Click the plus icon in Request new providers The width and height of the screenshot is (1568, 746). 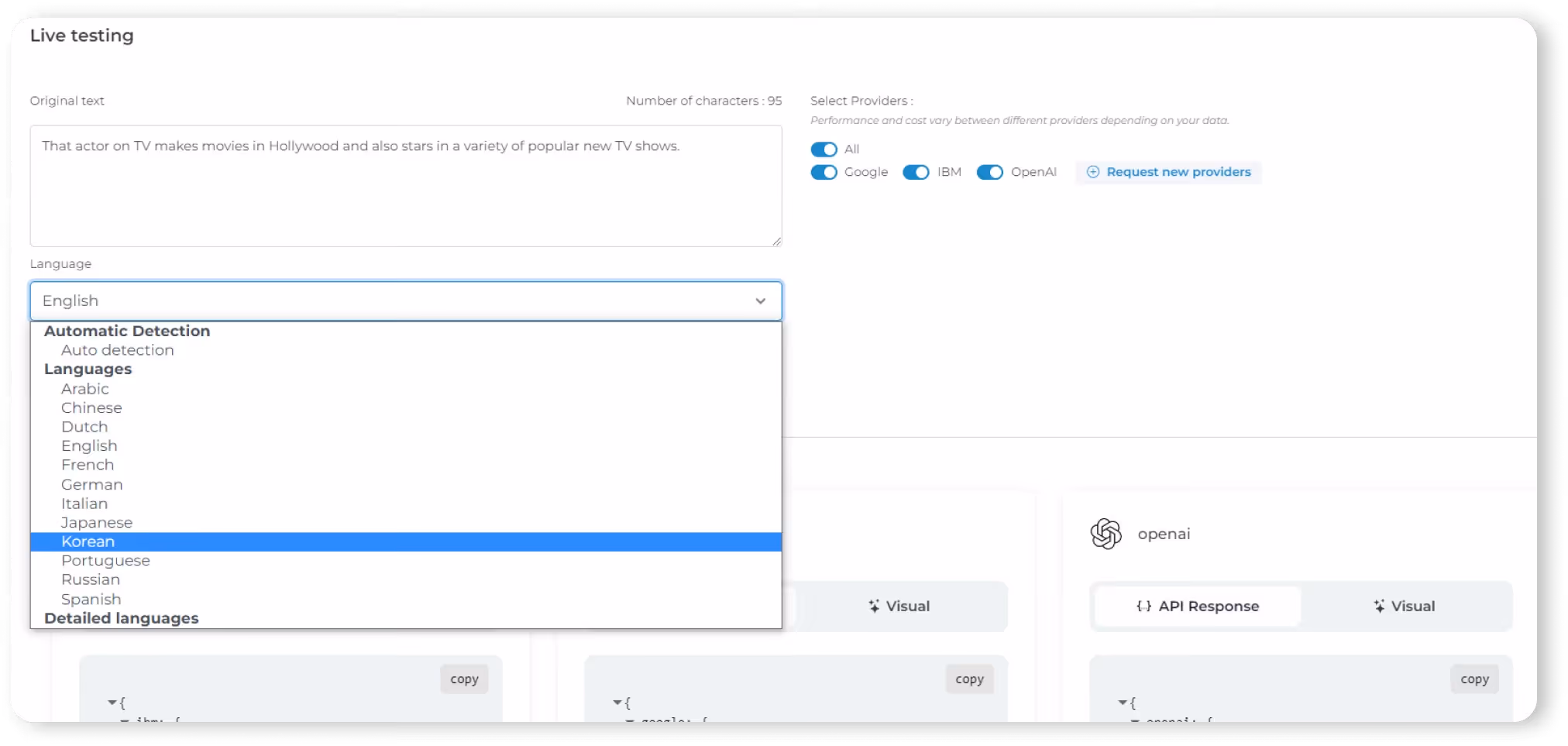click(1092, 172)
